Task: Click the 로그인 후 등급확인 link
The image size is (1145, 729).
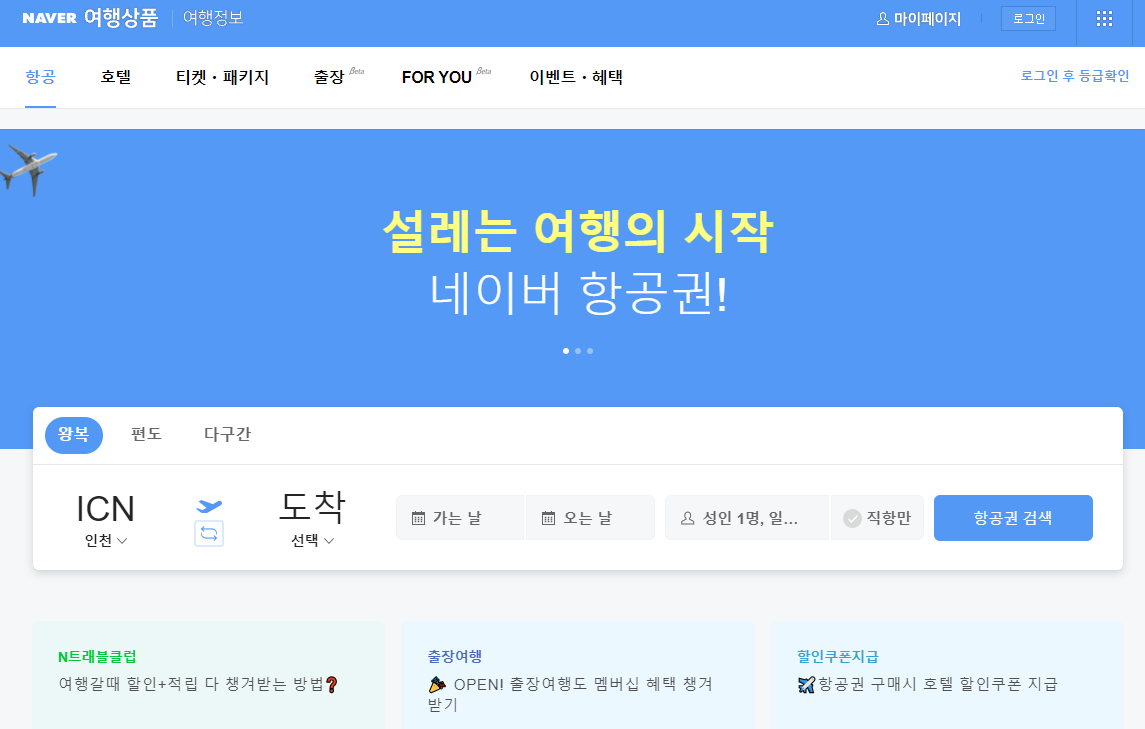Action: point(1075,76)
